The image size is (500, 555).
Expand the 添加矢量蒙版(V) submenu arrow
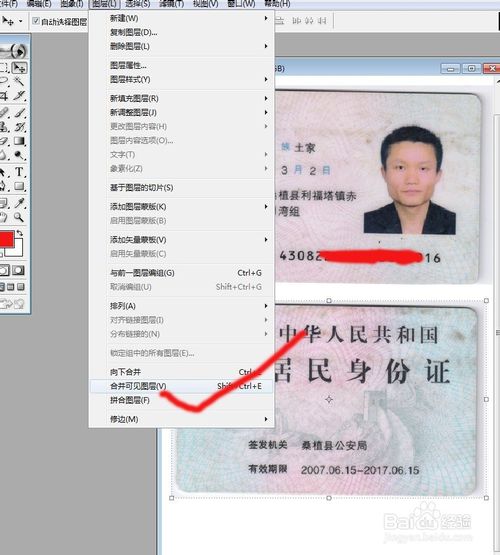click(x=266, y=240)
